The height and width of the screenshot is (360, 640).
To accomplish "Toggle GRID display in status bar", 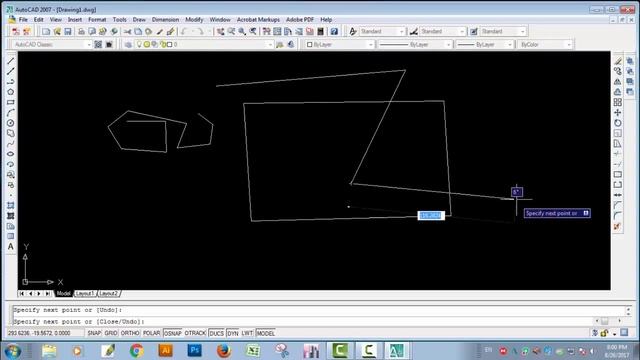I will [x=111, y=333].
